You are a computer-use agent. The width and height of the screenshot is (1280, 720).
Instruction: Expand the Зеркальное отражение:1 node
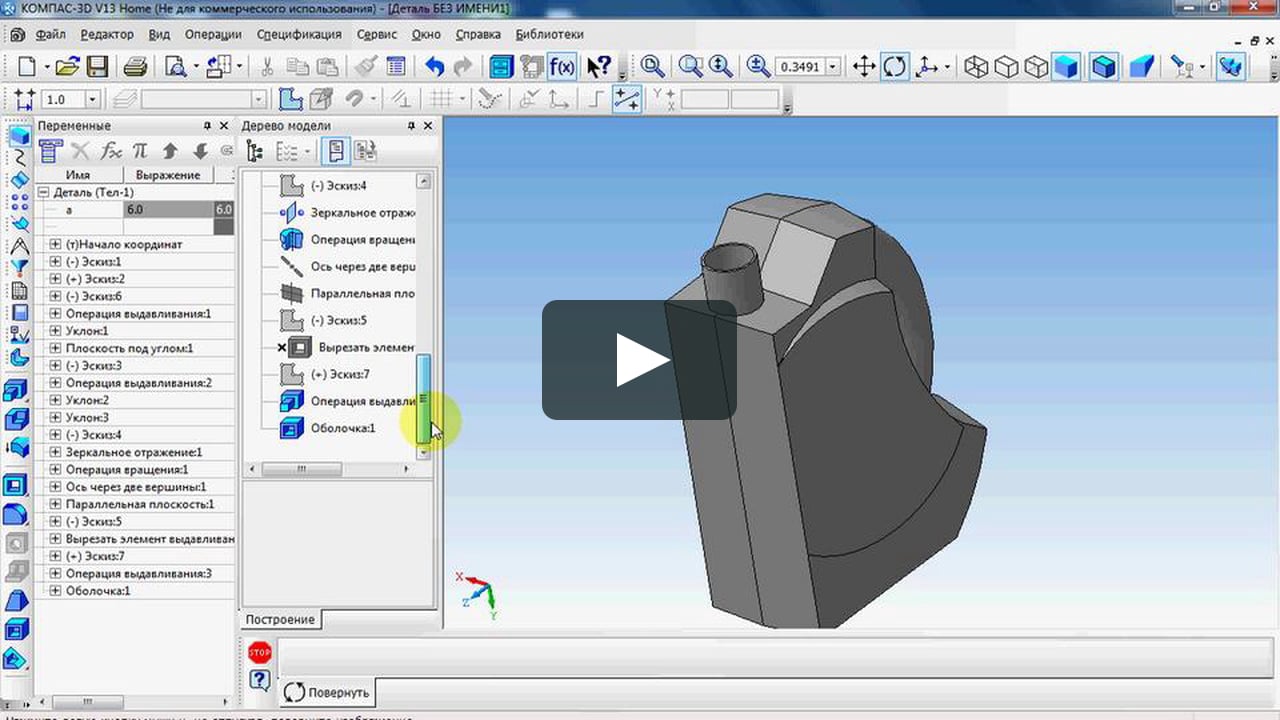click(x=55, y=452)
